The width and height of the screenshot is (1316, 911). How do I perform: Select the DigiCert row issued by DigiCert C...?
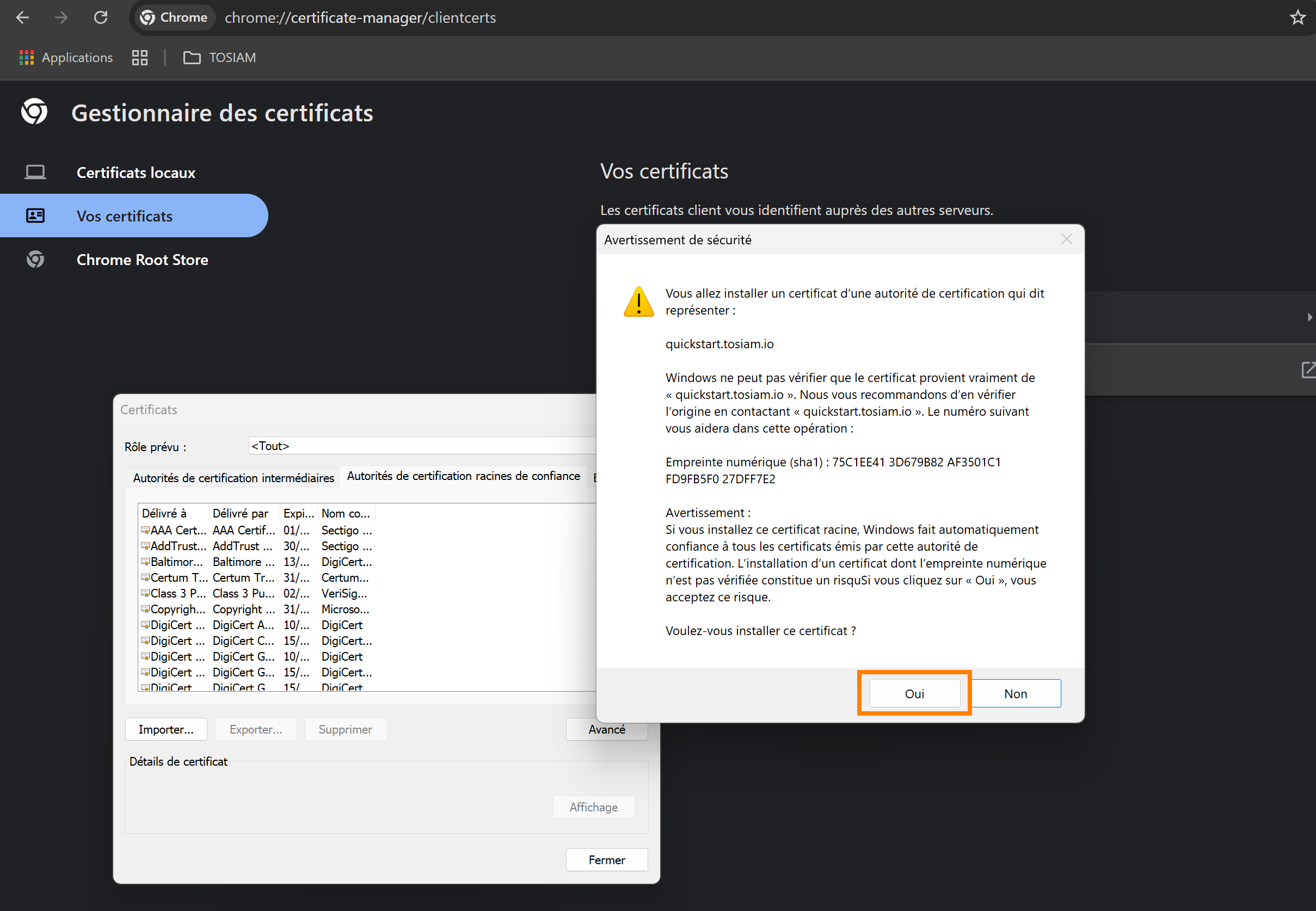pos(257,641)
